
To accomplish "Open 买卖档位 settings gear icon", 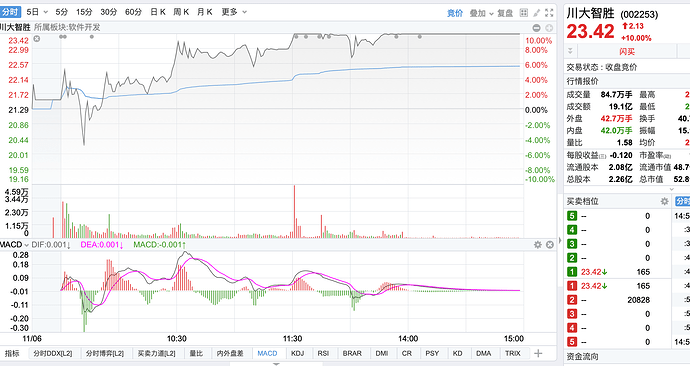I will [664, 201].
